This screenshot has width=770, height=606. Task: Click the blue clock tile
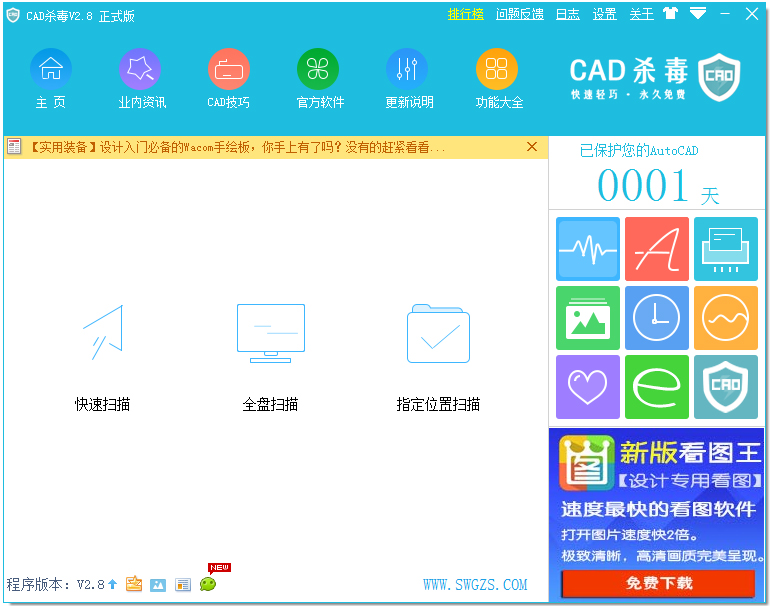coord(657,318)
